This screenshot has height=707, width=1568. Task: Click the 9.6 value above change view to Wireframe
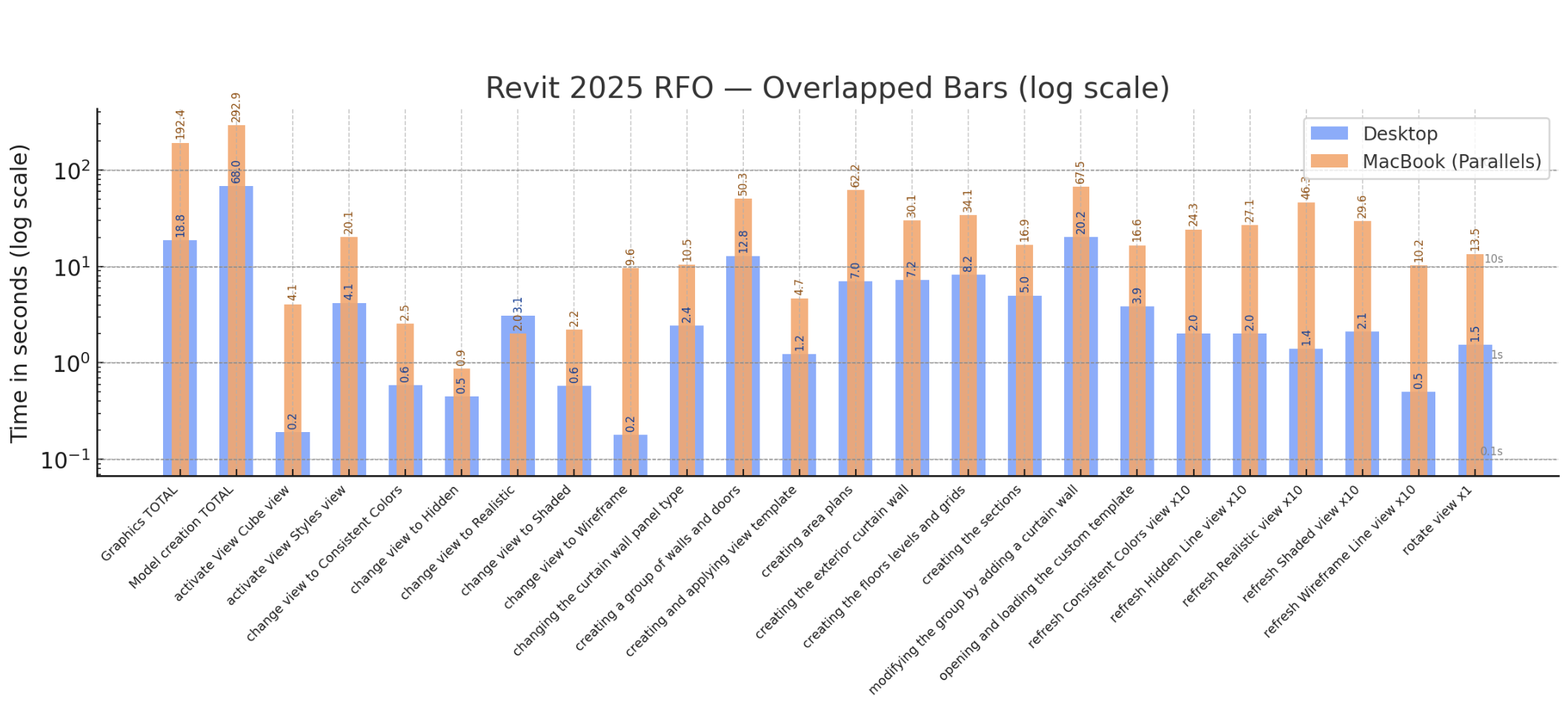(x=631, y=257)
